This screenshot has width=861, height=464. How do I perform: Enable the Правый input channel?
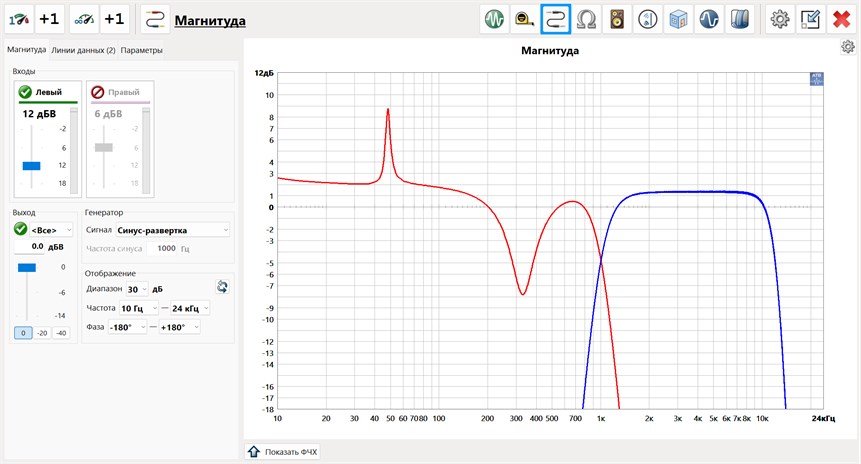pos(98,92)
